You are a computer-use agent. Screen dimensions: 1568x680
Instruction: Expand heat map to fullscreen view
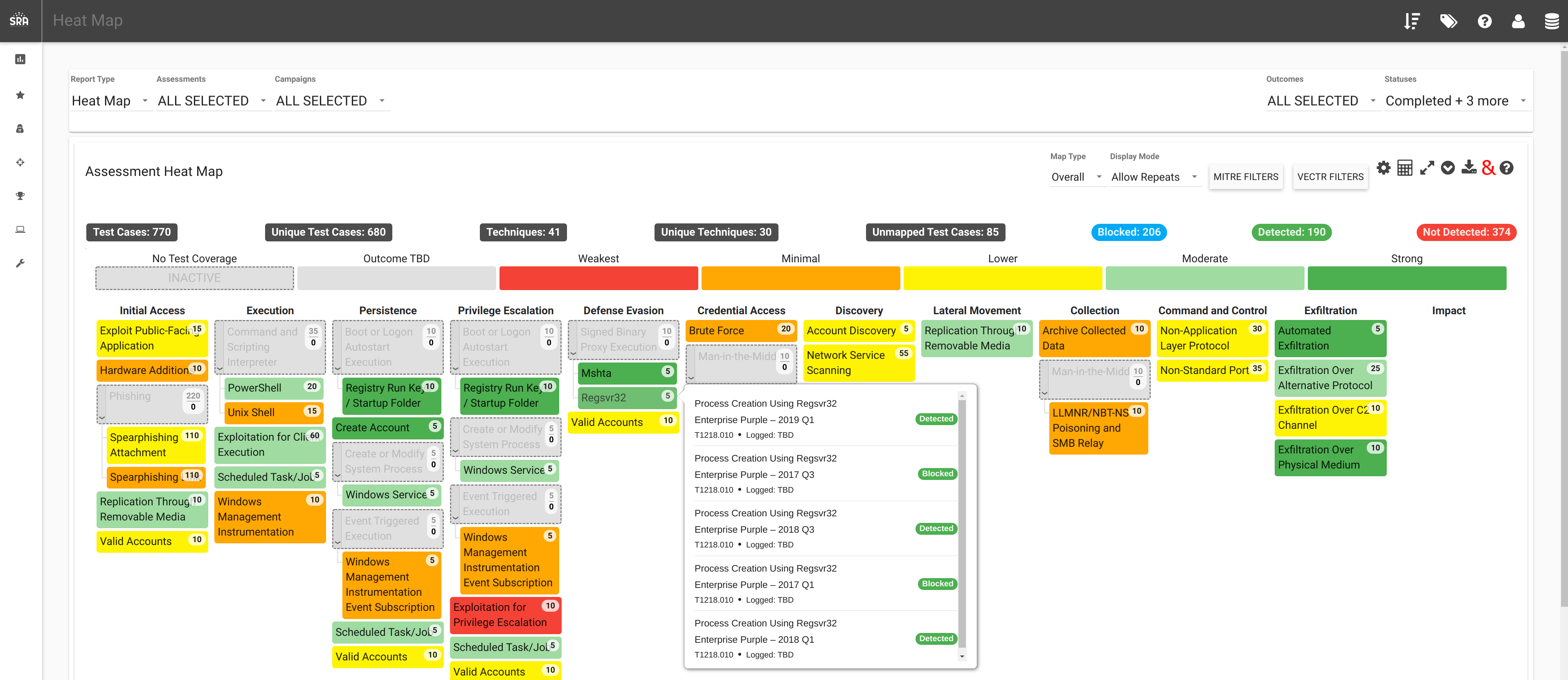pyautogui.click(x=1427, y=168)
